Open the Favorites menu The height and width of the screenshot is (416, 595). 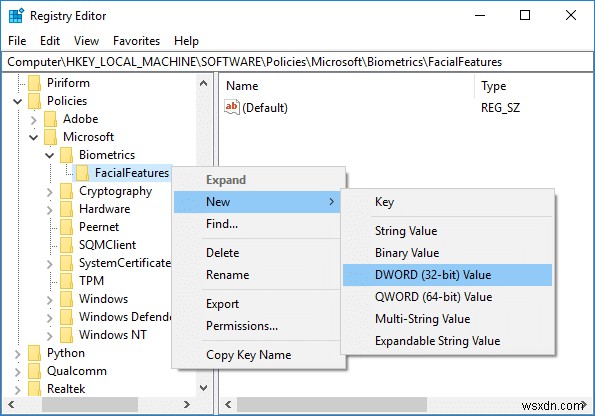tap(137, 41)
